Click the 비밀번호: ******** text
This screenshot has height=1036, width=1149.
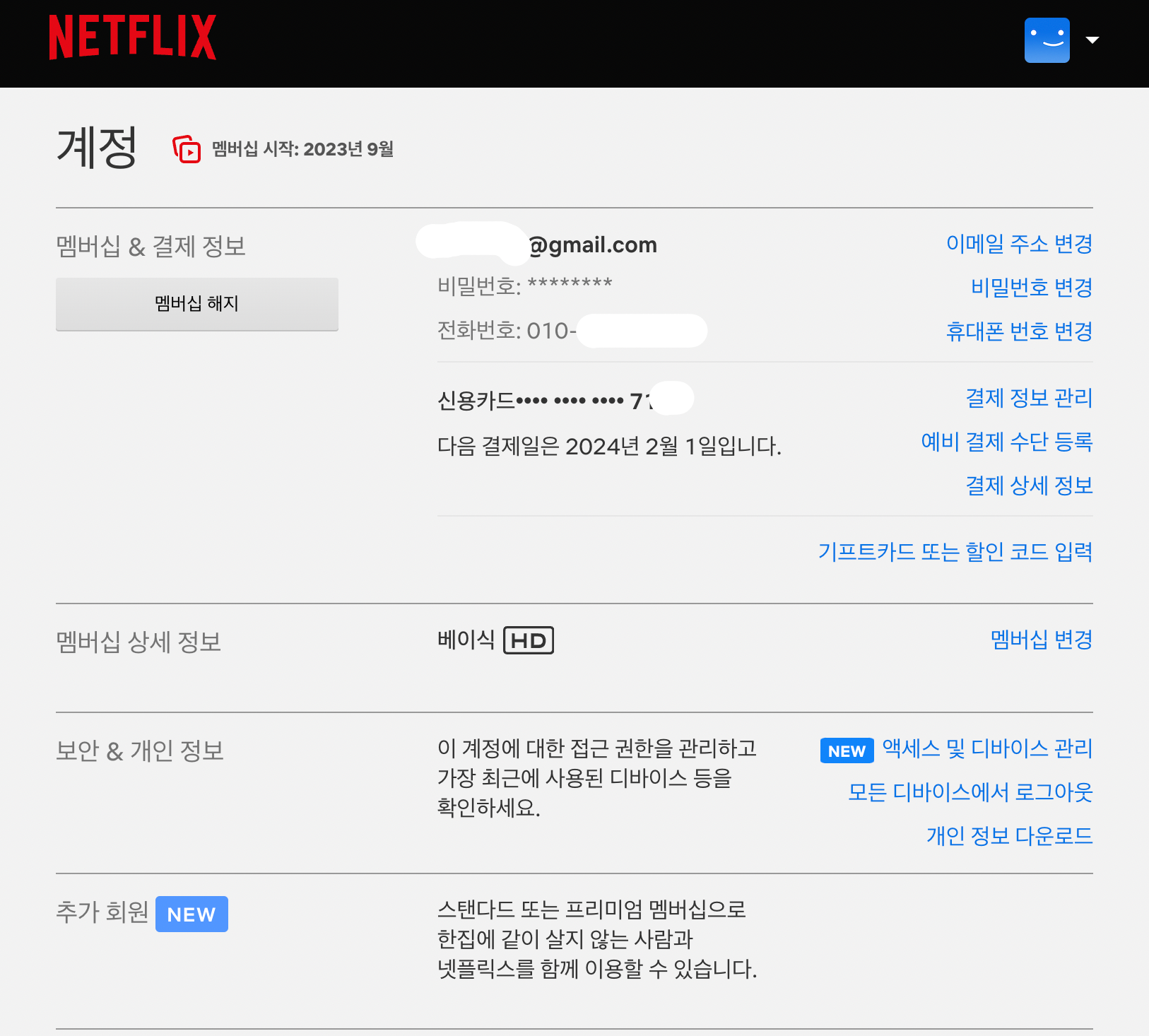coord(524,286)
